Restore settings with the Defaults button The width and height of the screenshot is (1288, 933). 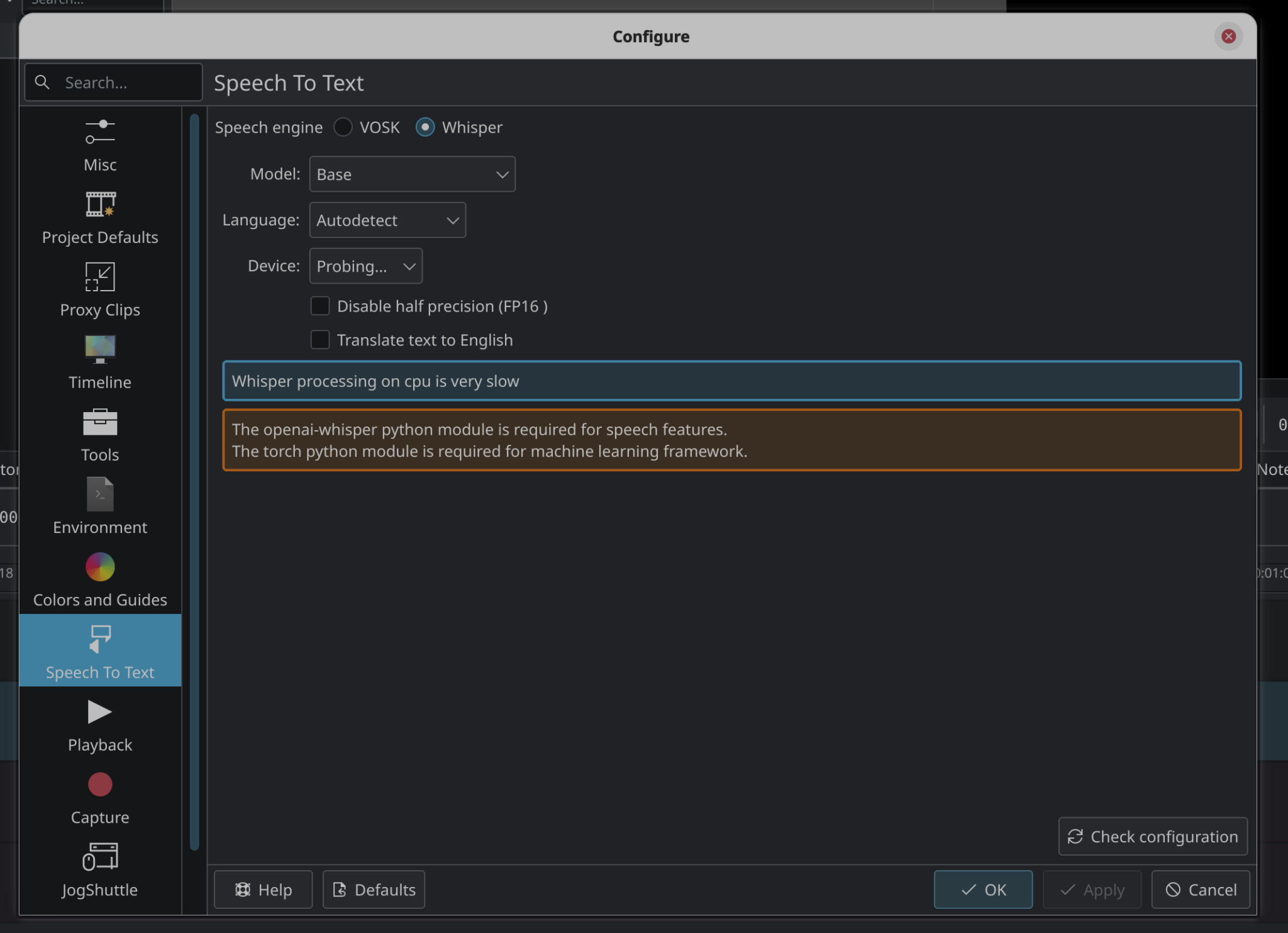(373, 890)
